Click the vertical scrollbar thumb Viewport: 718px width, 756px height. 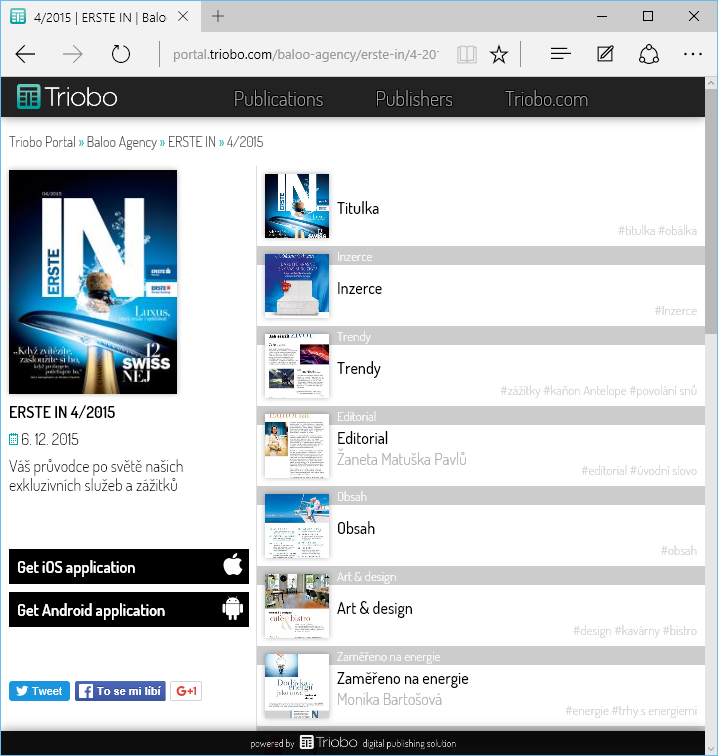point(711,211)
